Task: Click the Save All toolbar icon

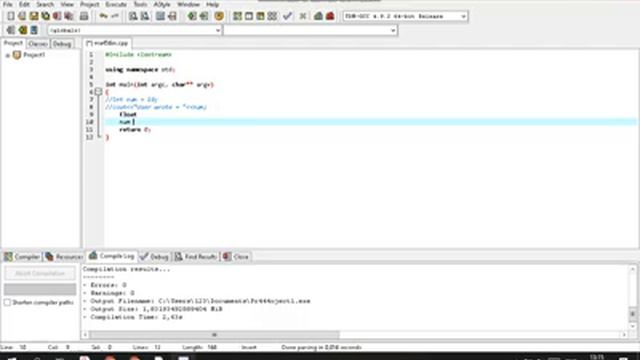Action: (45, 16)
